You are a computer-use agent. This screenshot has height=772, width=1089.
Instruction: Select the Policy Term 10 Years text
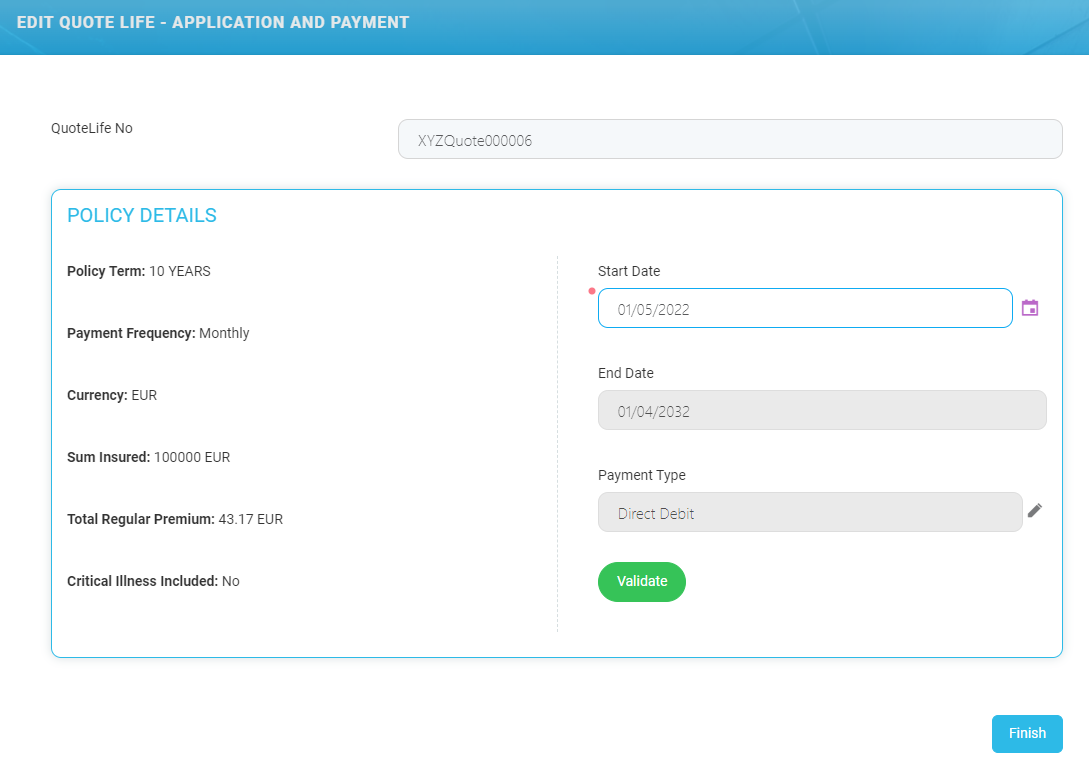(x=139, y=271)
